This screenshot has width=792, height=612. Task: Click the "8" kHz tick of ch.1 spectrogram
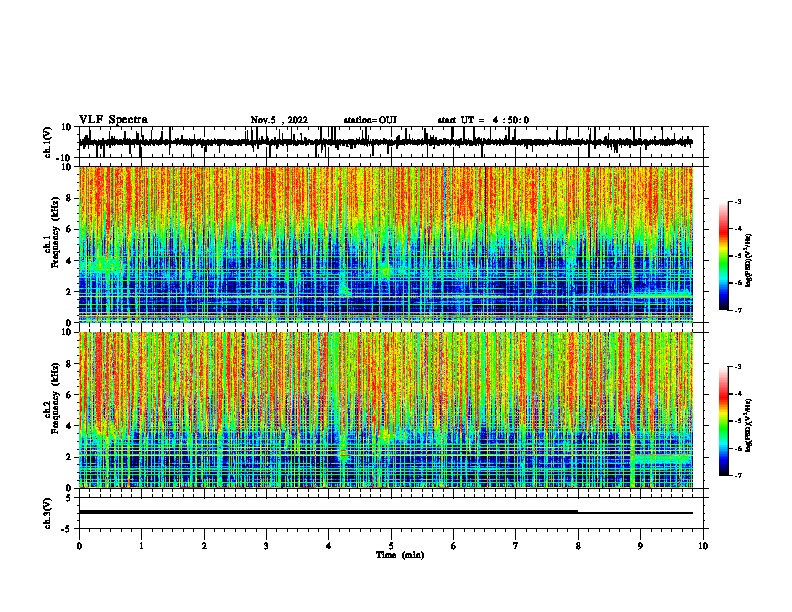tap(69, 198)
